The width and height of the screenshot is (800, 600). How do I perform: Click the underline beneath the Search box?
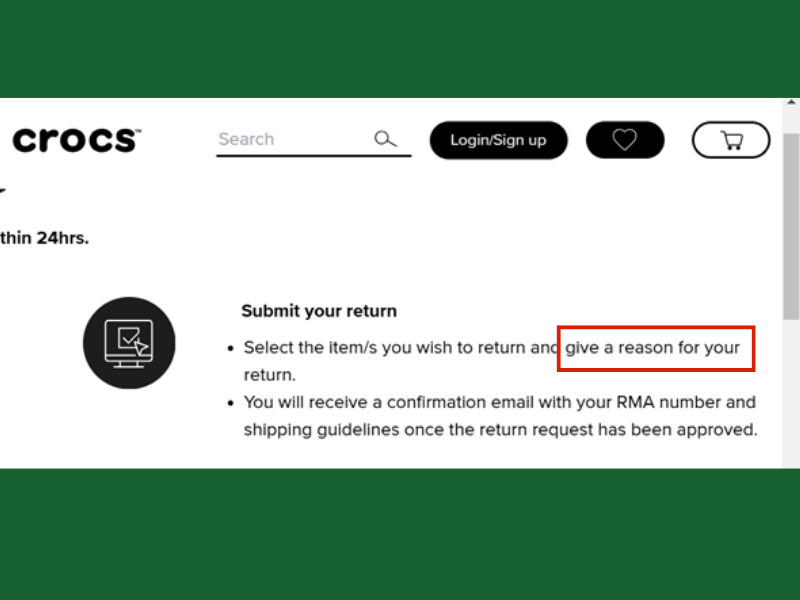[313, 156]
